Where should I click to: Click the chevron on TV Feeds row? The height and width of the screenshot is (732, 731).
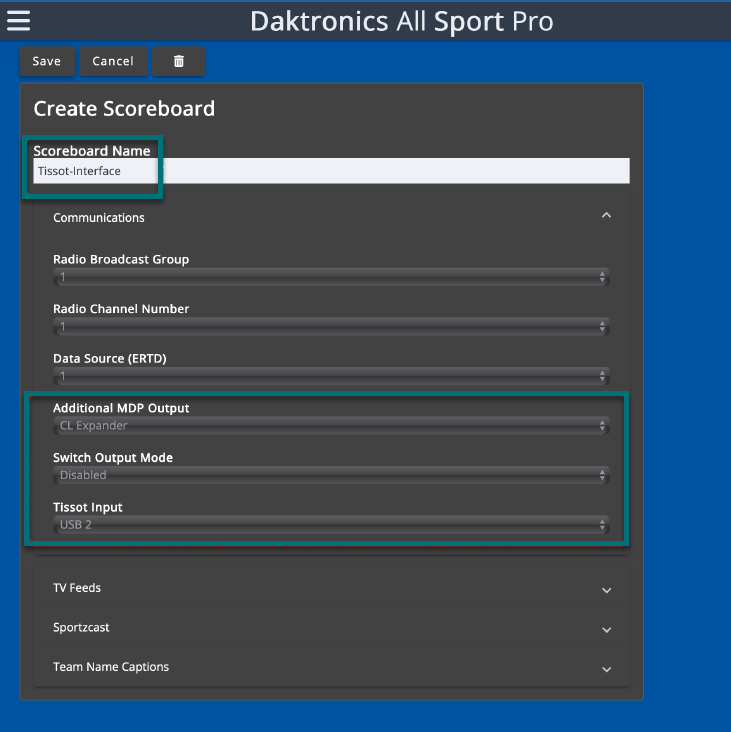[606, 590]
